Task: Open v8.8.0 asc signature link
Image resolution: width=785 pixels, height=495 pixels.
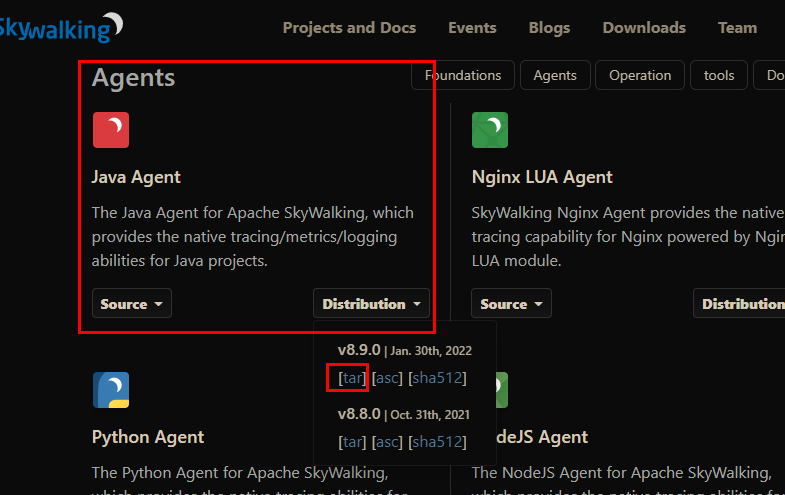Action: point(387,442)
